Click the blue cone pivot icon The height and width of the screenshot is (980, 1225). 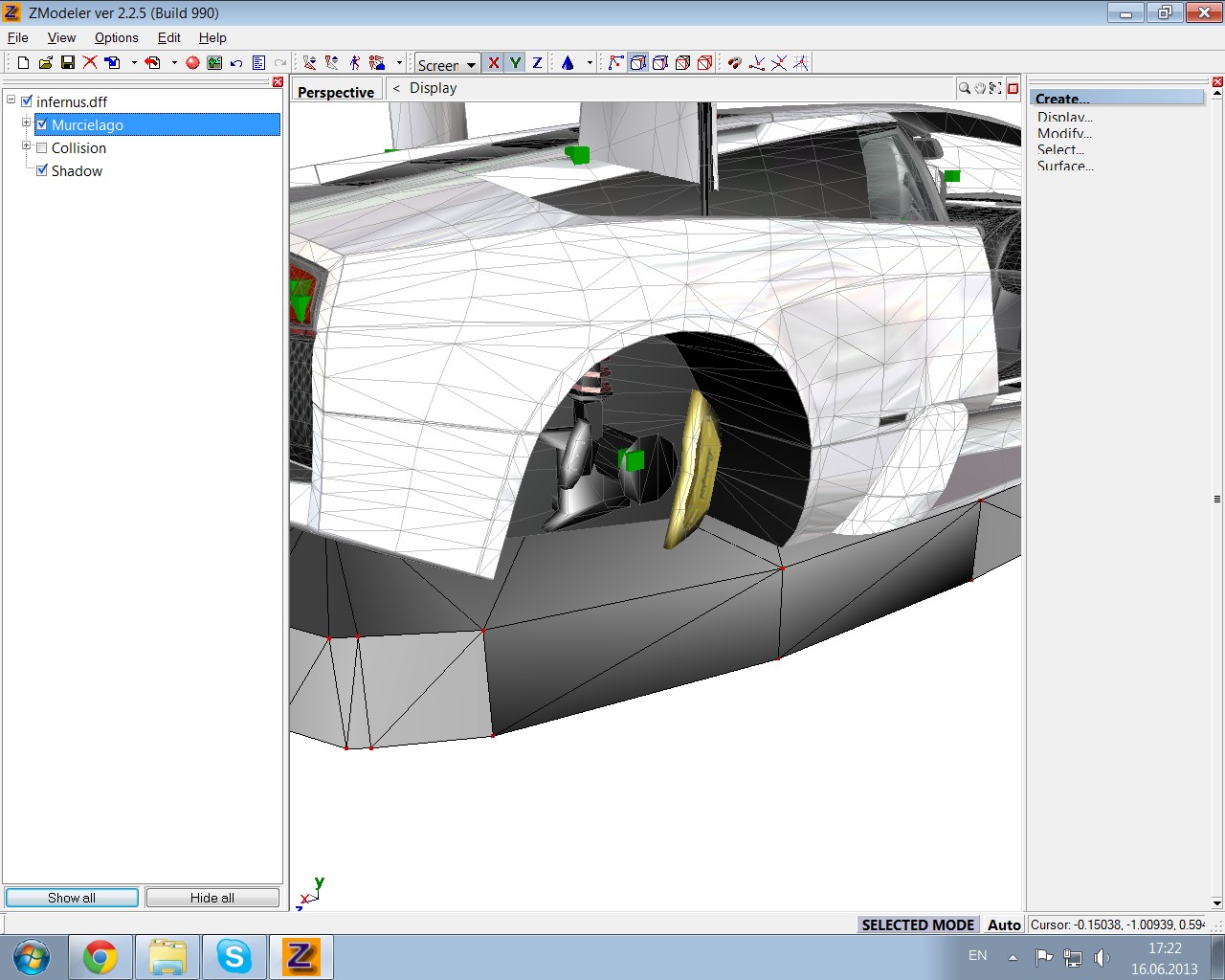(568, 63)
